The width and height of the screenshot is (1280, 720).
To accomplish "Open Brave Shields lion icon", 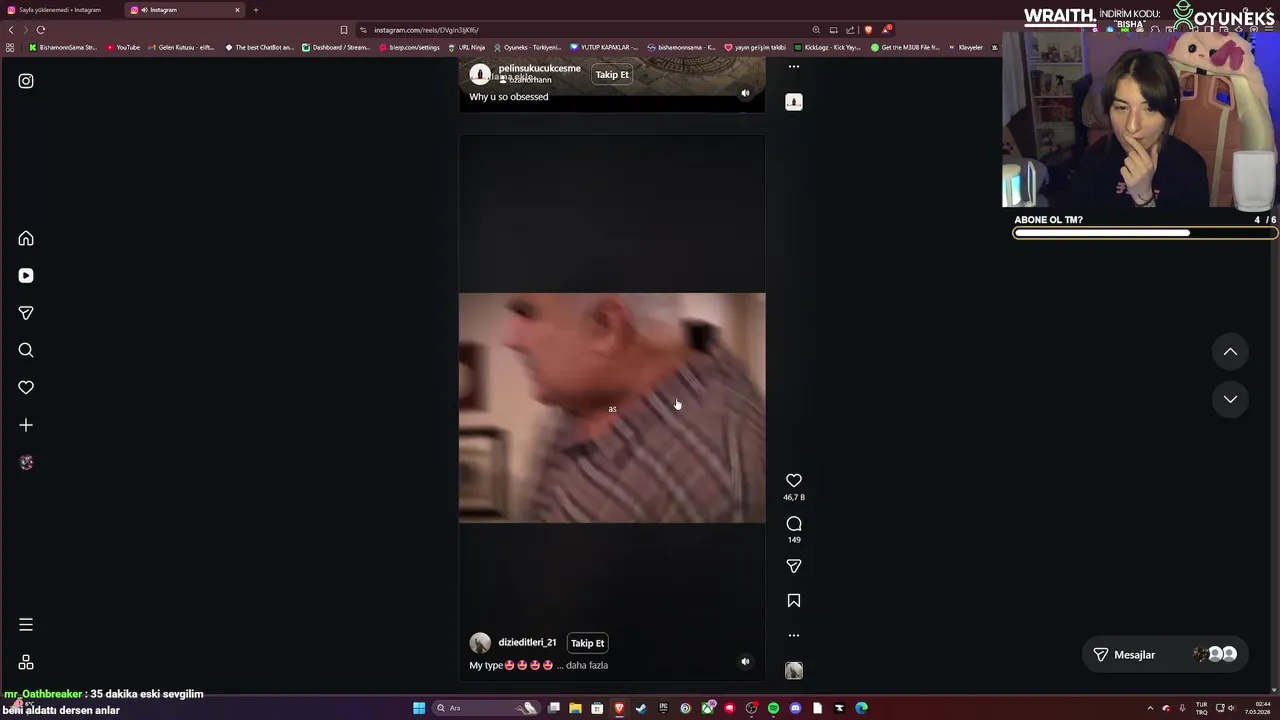I will [868, 30].
